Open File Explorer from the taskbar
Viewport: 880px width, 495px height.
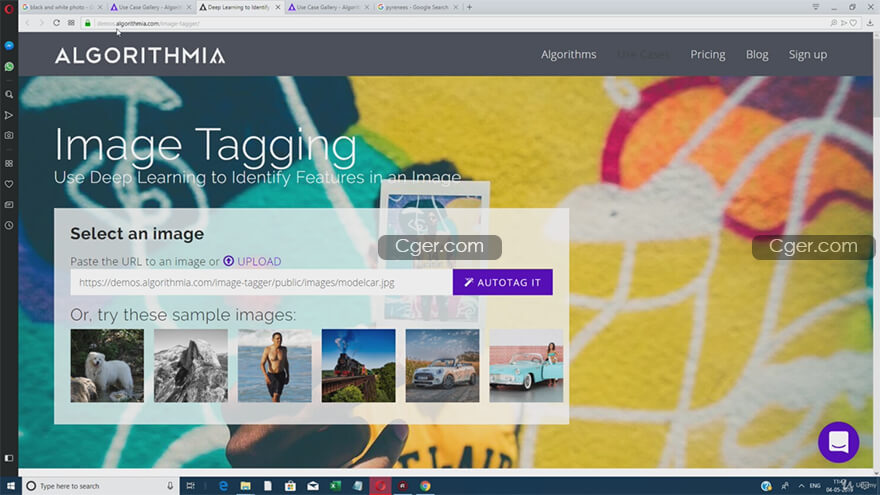pyautogui.click(x=245, y=486)
